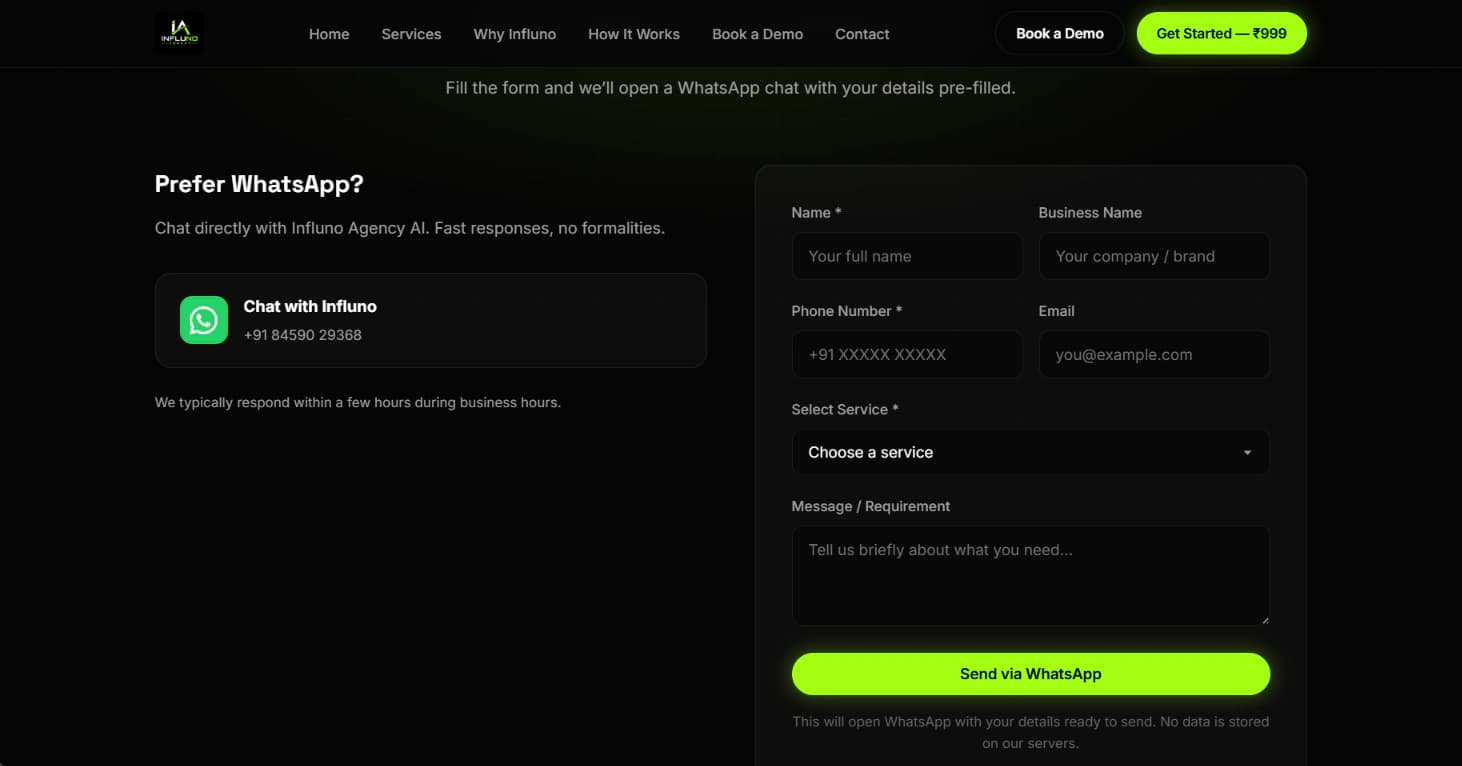
Task: Select the Email input box
Action: [x=1154, y=354]
